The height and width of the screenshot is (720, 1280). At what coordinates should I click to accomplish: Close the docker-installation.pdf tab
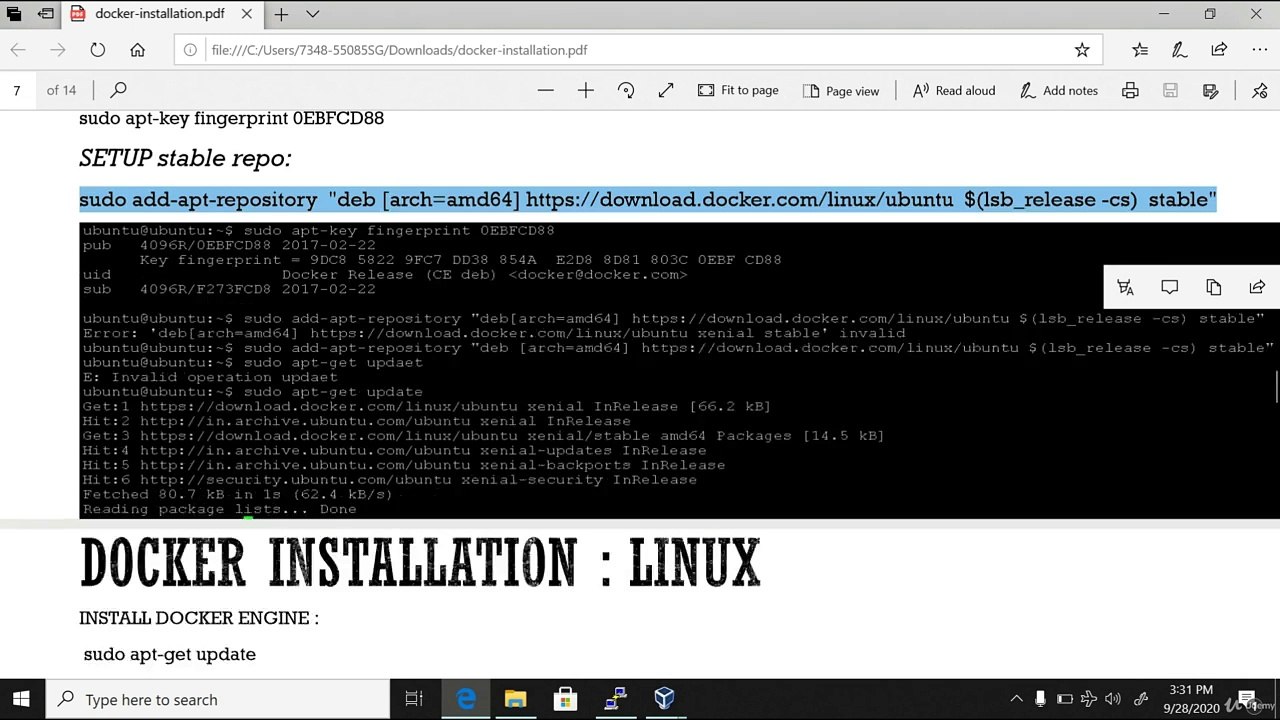pos(246,14)
